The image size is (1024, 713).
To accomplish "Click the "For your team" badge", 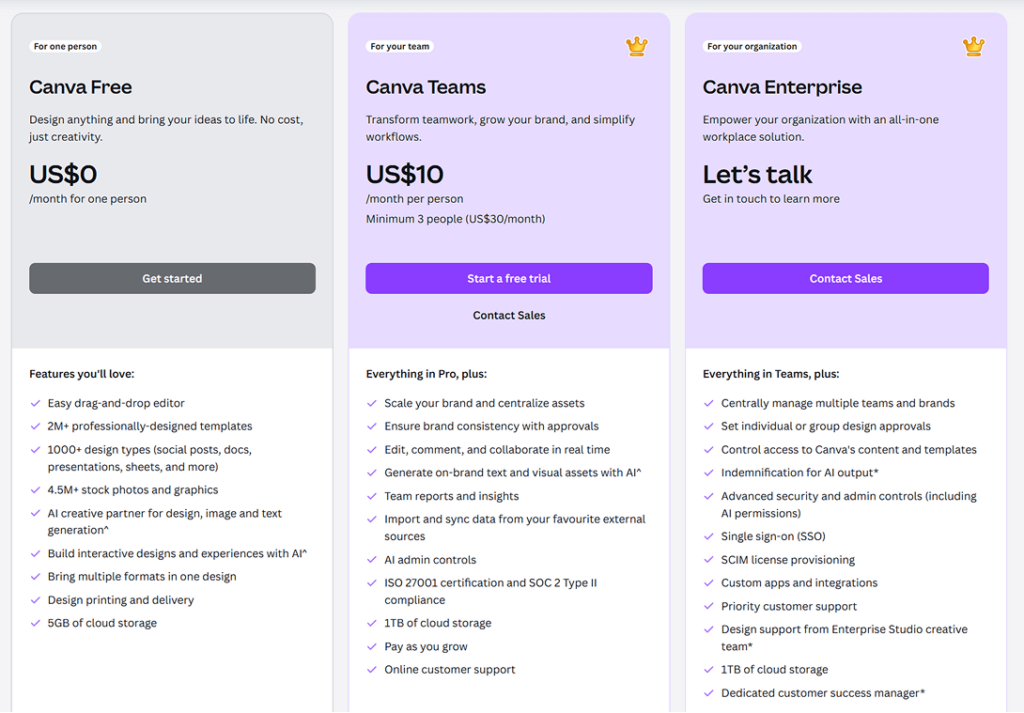I will [x=400, y=46].
